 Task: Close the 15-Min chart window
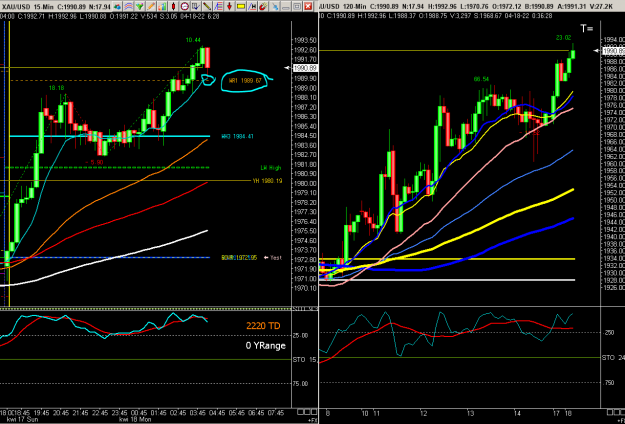click(308, 6)
